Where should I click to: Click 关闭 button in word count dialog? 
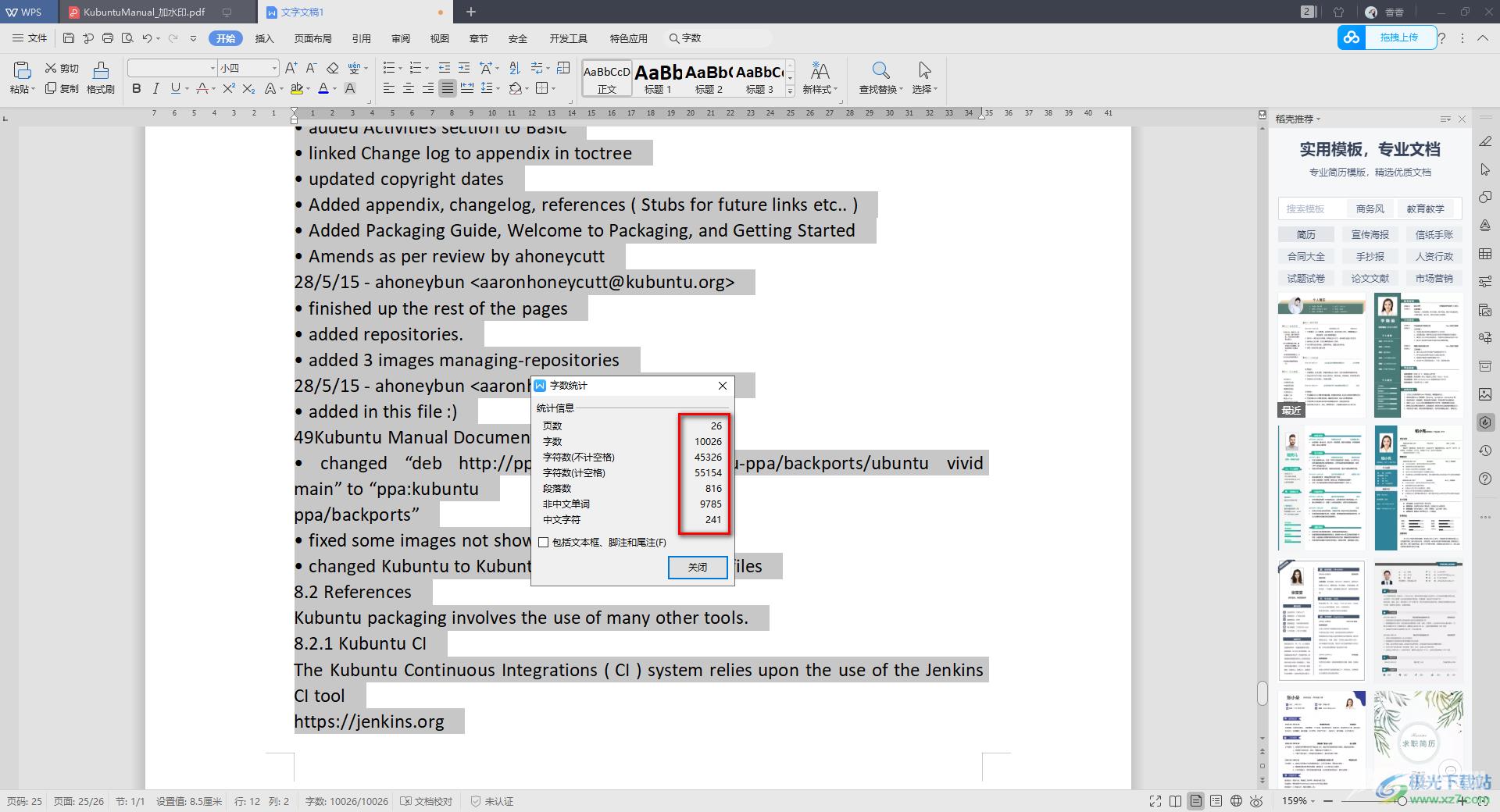pyautogui.click(x=698, y=567)
